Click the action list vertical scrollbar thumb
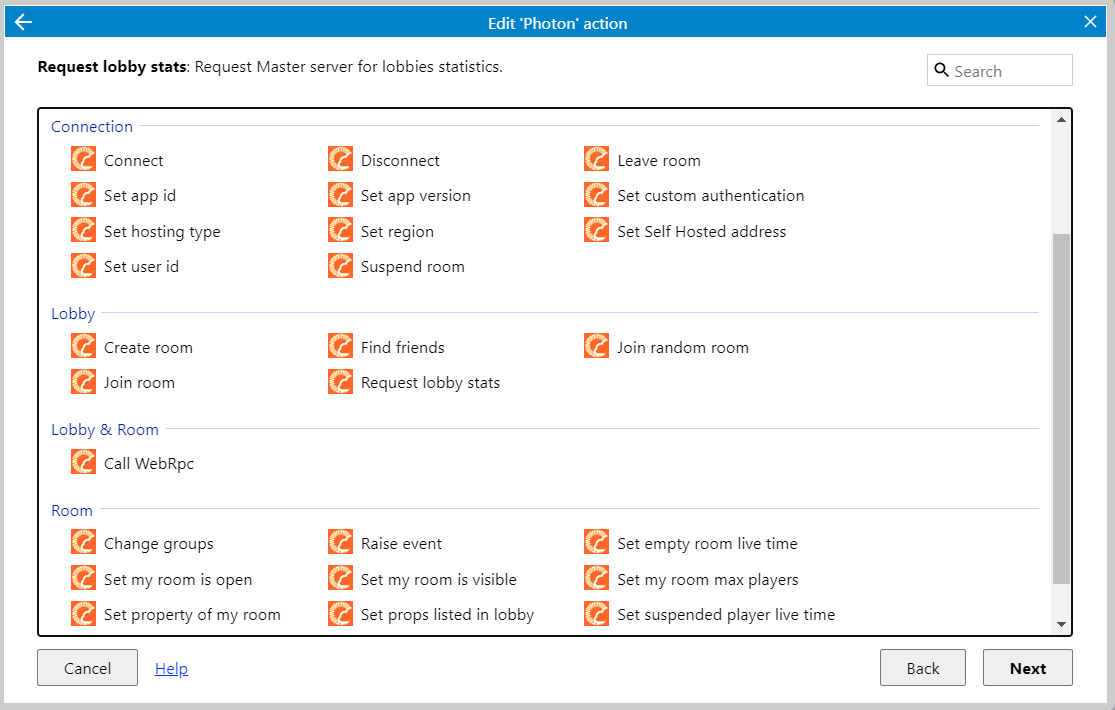 click(1061, 408)
